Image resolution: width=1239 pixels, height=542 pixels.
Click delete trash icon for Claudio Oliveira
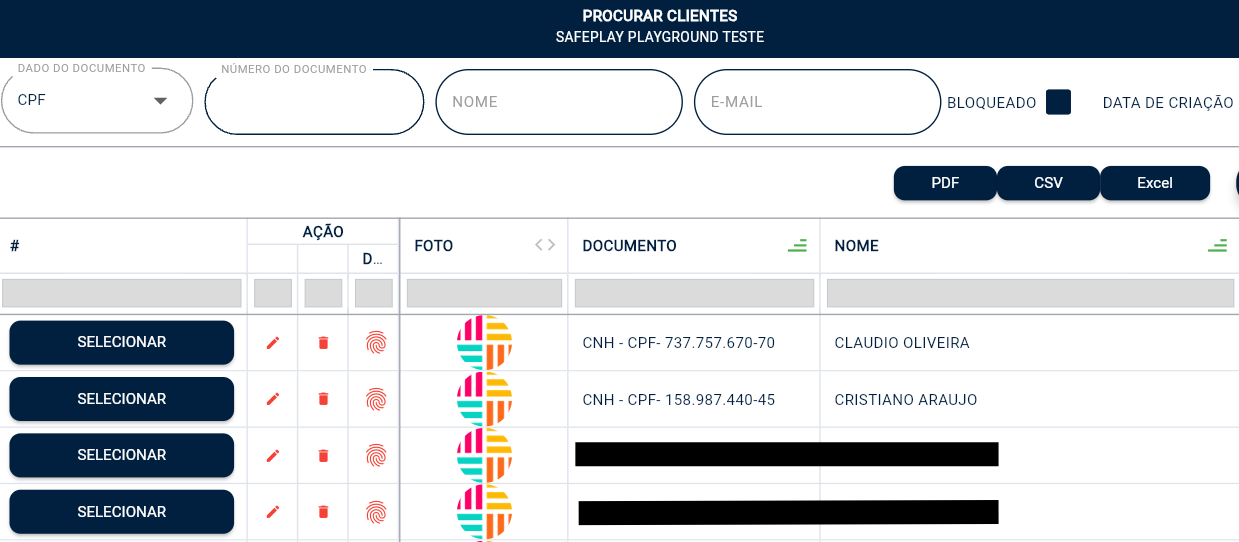click(x=323, y=343)
